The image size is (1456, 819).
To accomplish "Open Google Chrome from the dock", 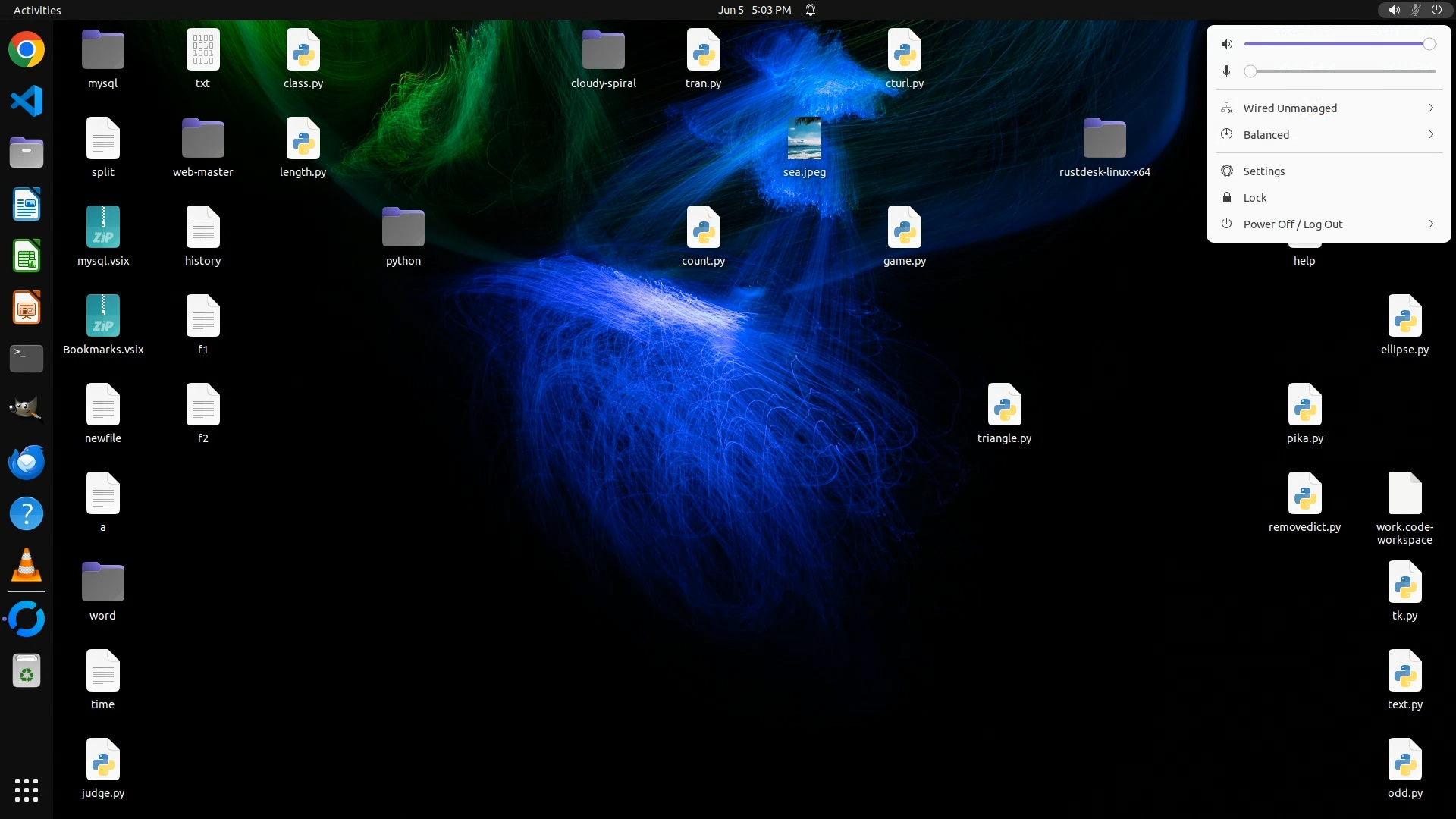I will click(27, 50).
